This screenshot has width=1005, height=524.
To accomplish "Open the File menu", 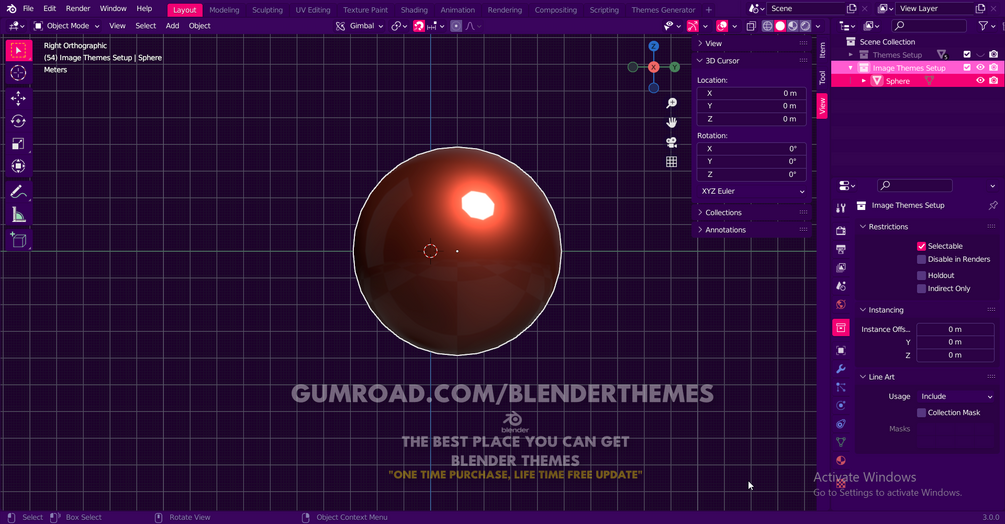I will point(28,9).
